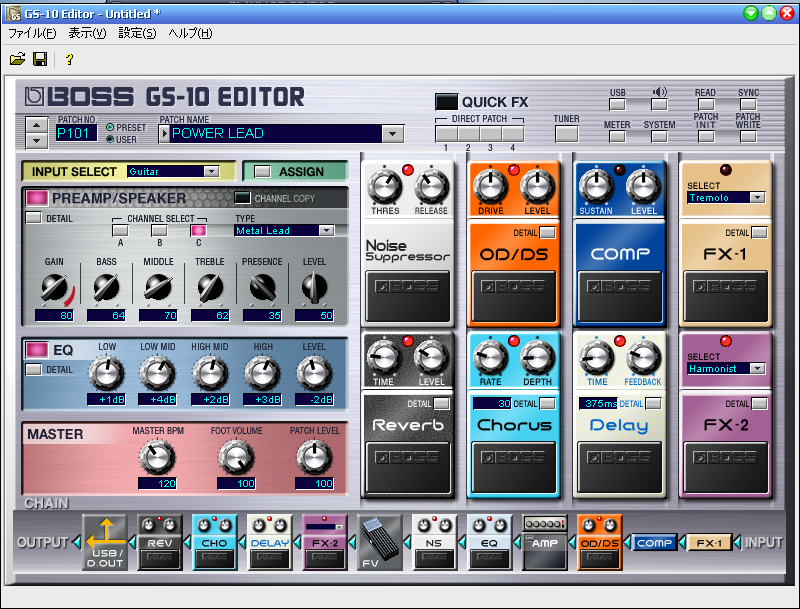Toggle the EQ on/off switch

[x=37, y=350]
